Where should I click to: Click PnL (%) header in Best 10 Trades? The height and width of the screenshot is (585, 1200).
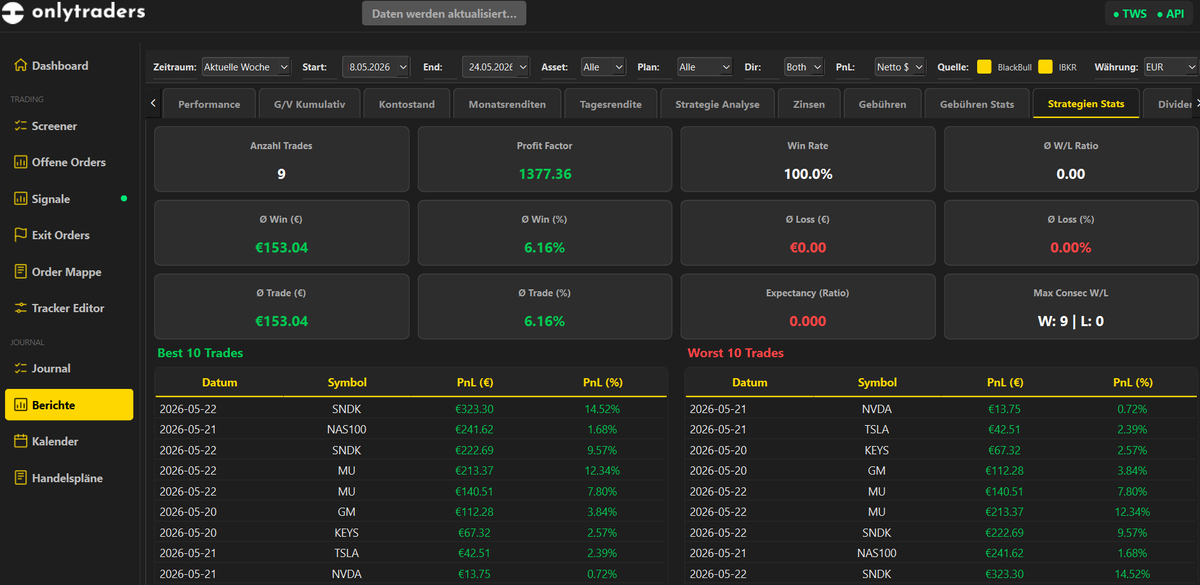(603, 382)
